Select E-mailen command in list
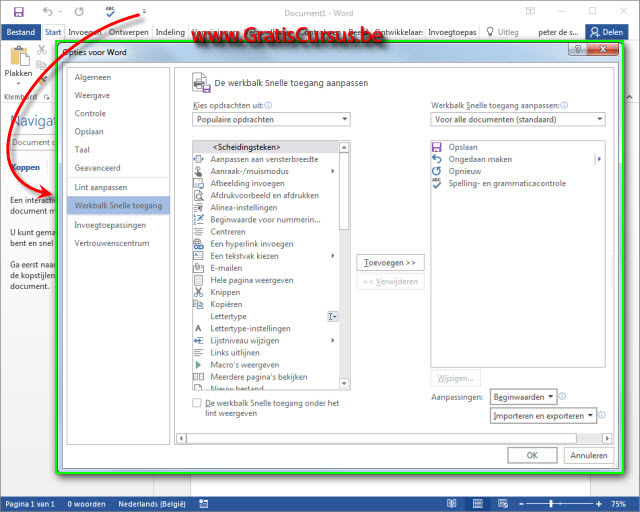640x512 pixels. click(x=265, y=268)
